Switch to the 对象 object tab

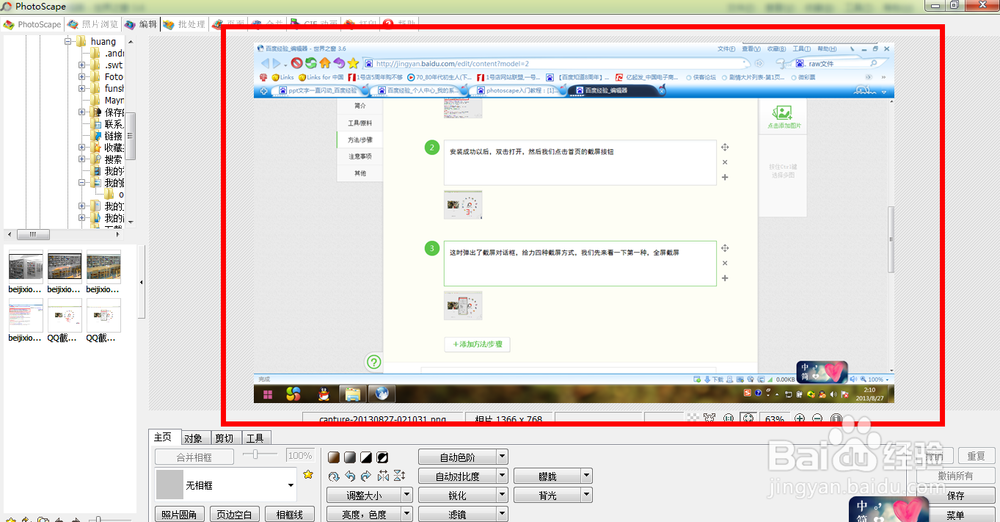[x=193, y=438]
